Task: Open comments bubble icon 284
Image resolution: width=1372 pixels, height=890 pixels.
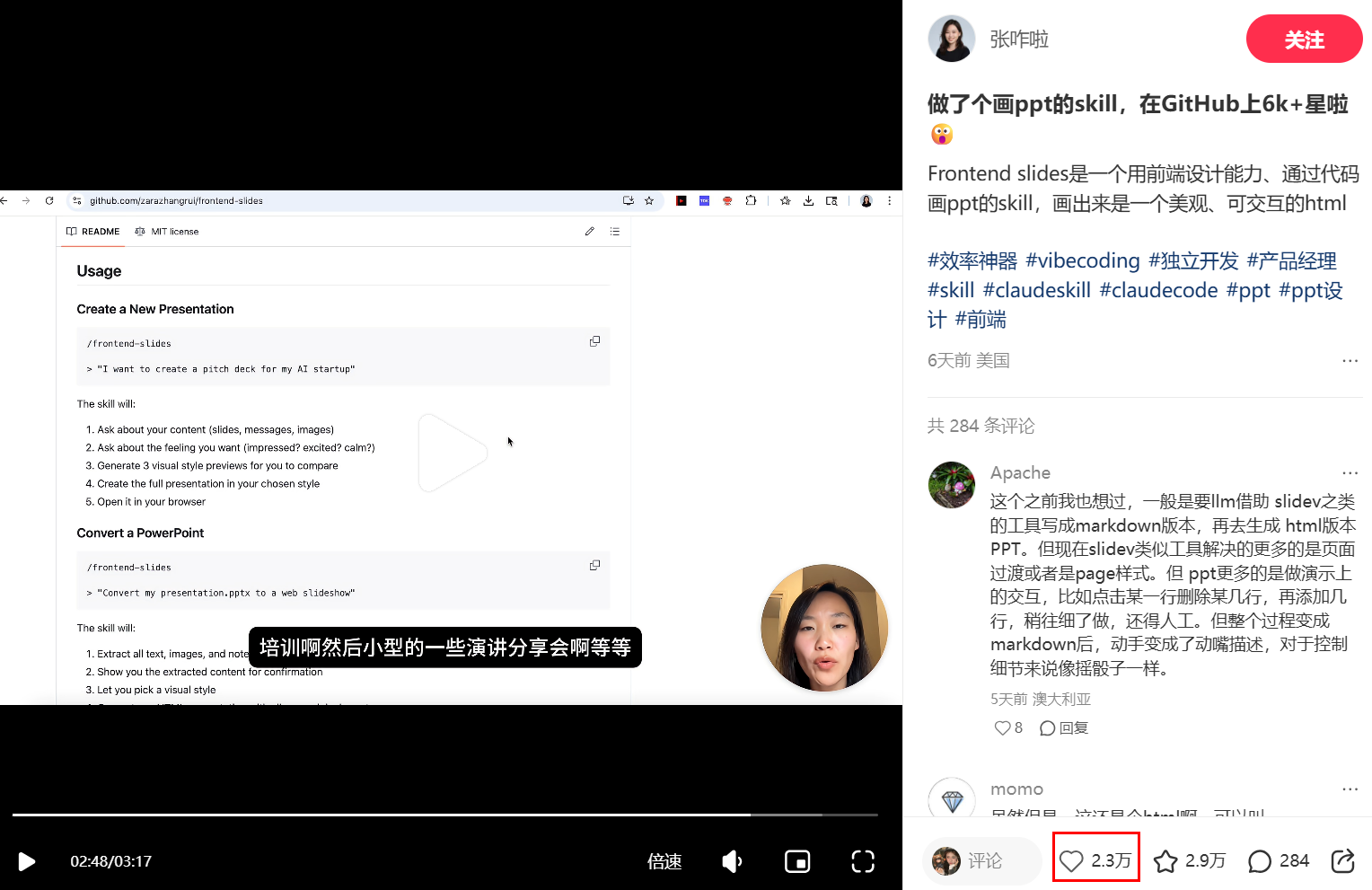Action: point(1279,861)
